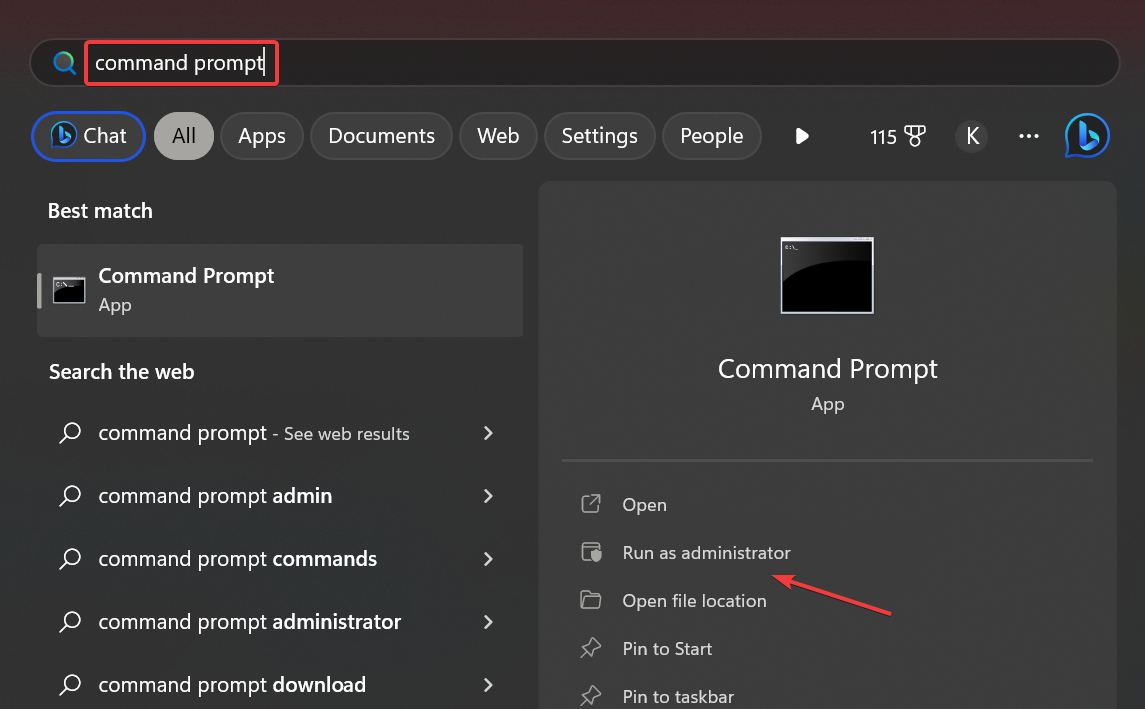Expand arrow for 'command prompt' web results
This screenshot has width=1145, height=709.
(x=489, y=433)
